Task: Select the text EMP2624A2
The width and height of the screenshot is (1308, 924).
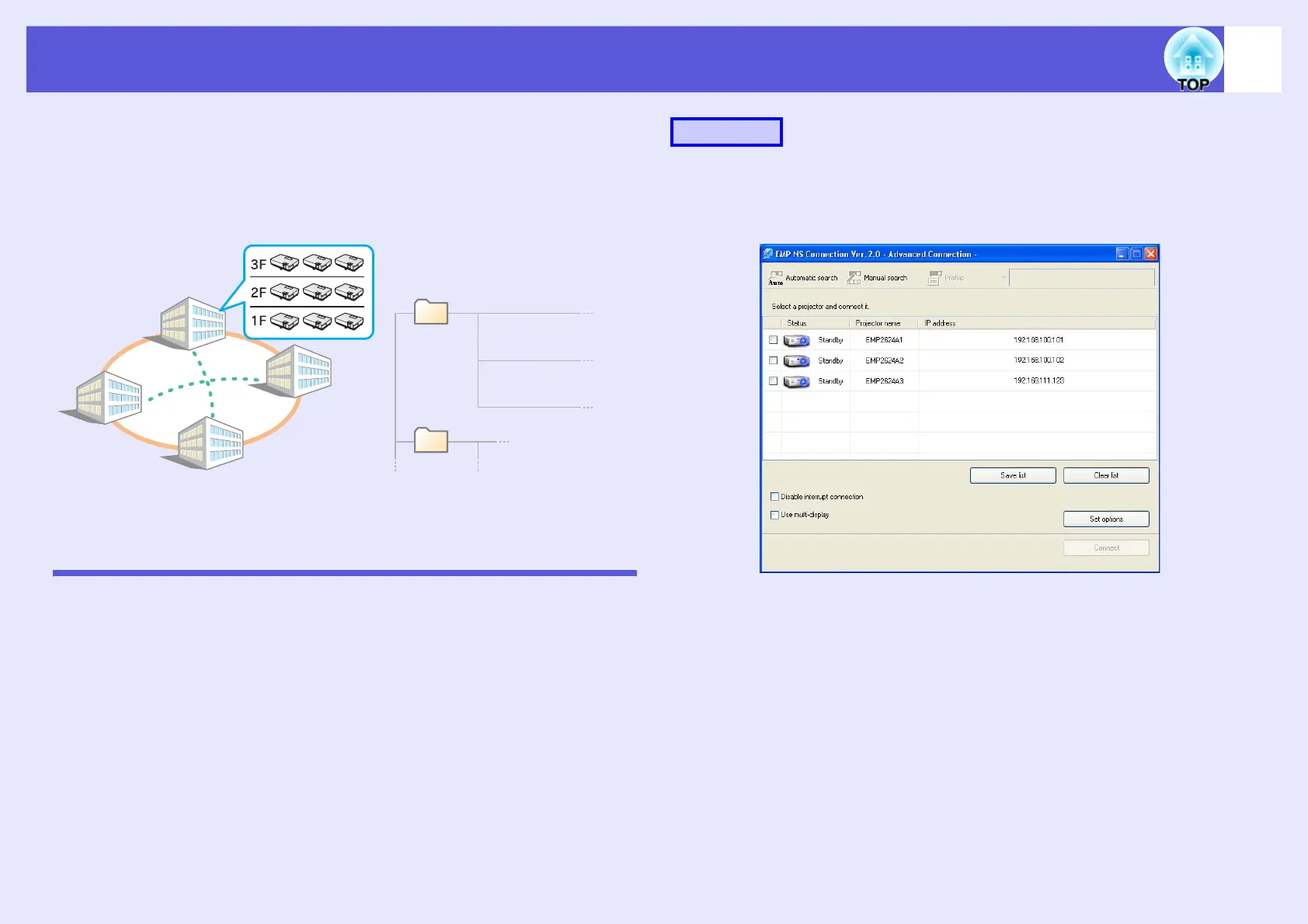Action: 884,360
